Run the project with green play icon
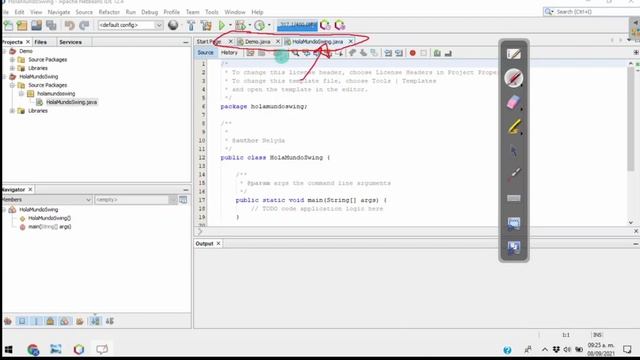Viewport: 640px width, 360px height. tap(222, 25)
